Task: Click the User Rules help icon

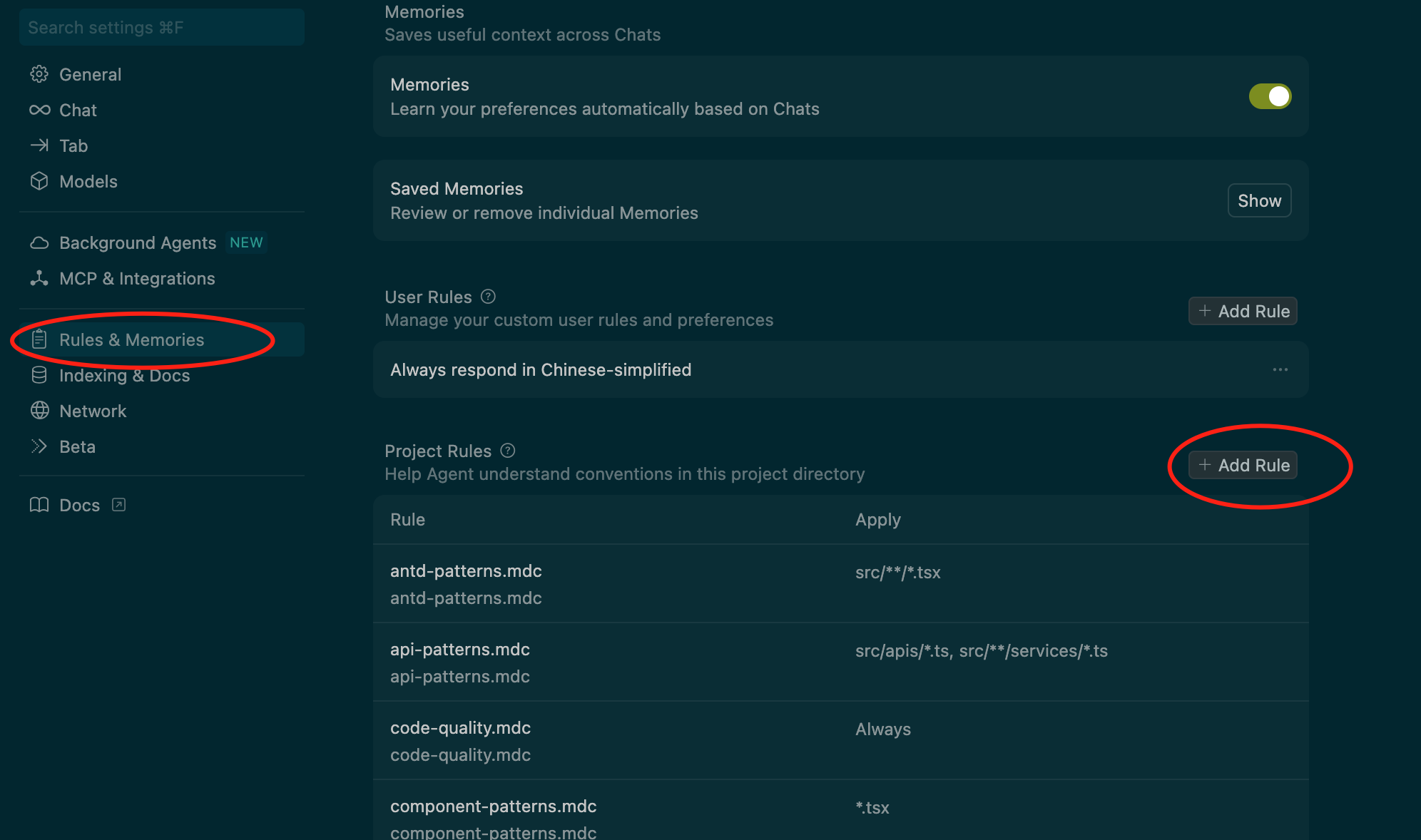Action: 488,297
